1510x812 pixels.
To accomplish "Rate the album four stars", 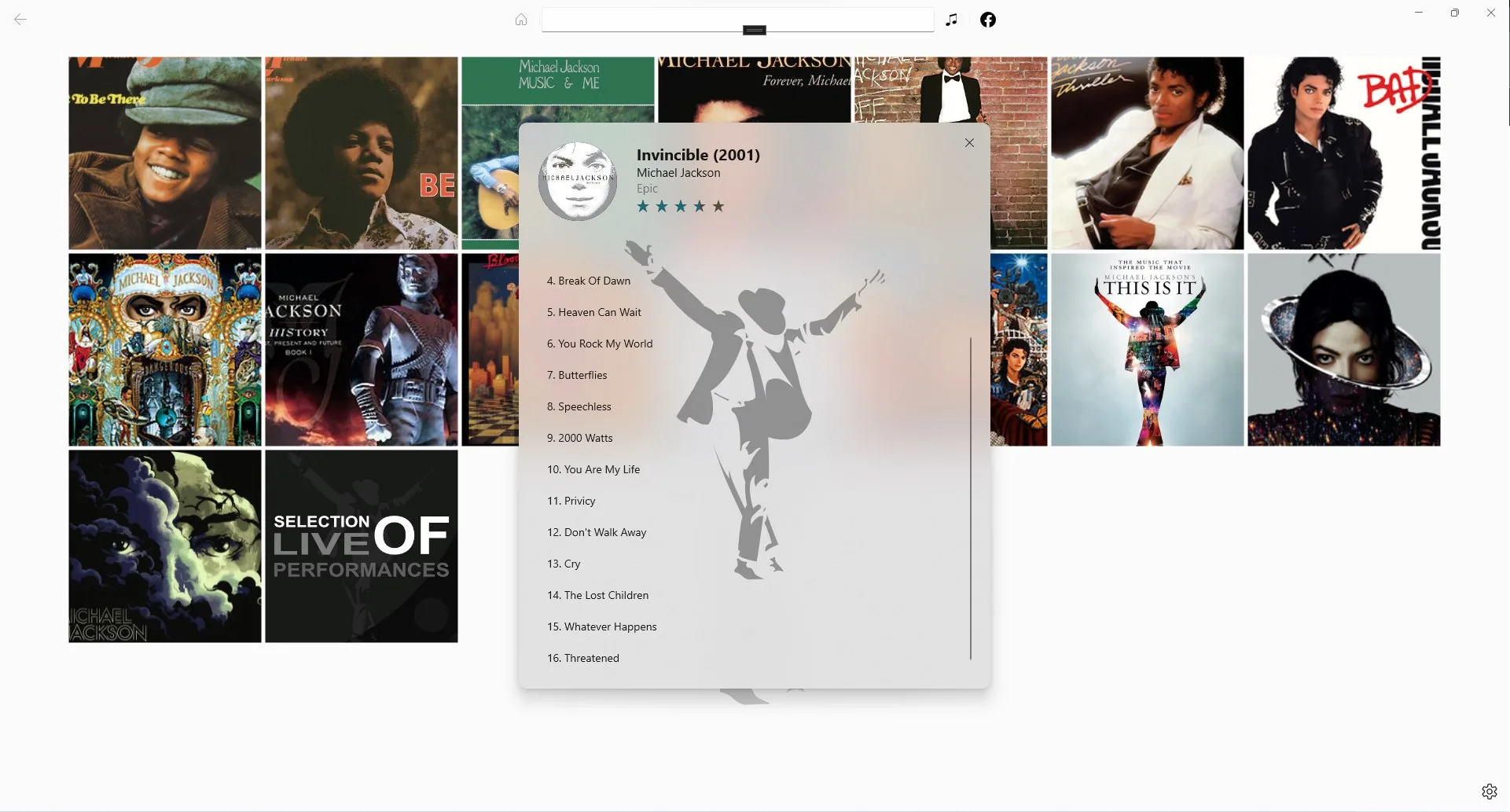I will [700, 207].
